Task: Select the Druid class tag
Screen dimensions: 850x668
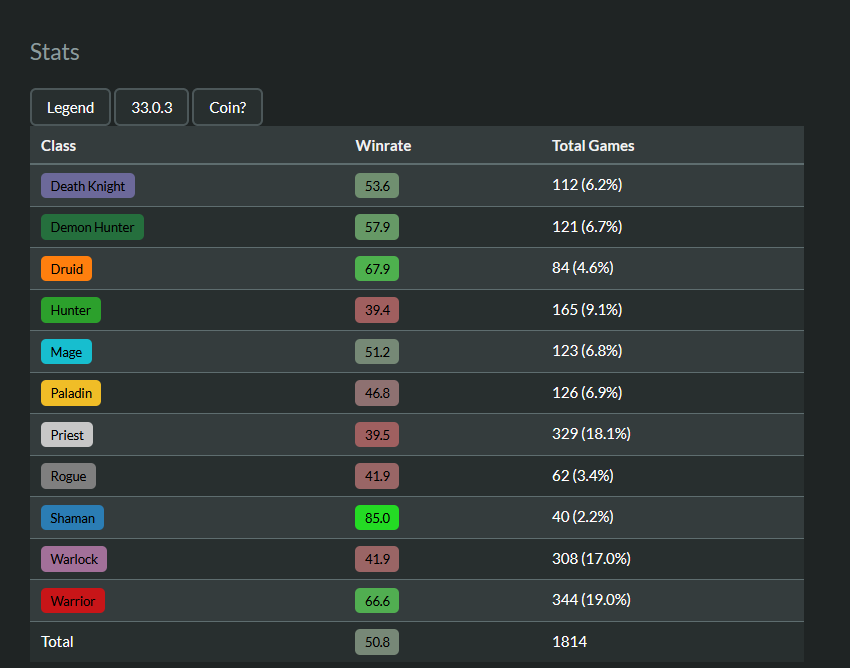Action: click(x=67, y=269)
